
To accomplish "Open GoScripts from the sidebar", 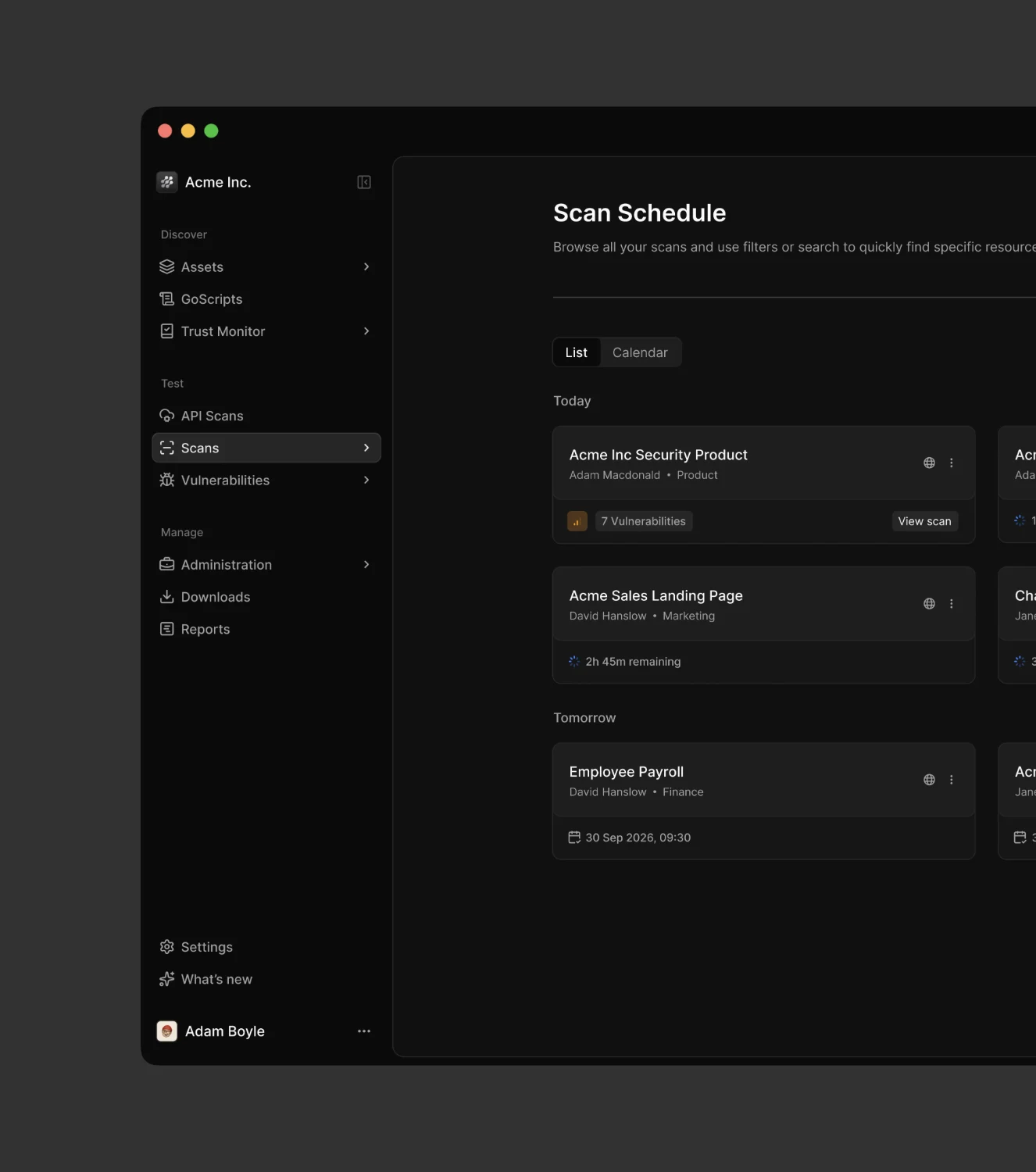I will coord(266,299).
